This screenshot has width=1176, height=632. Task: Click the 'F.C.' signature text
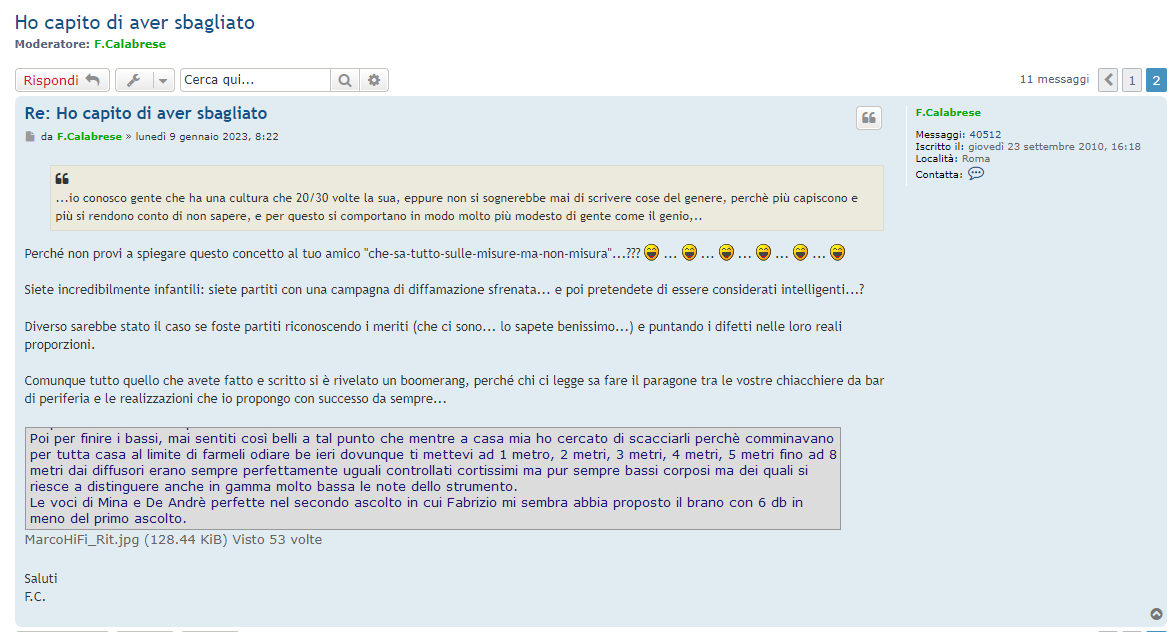[35, 597]
